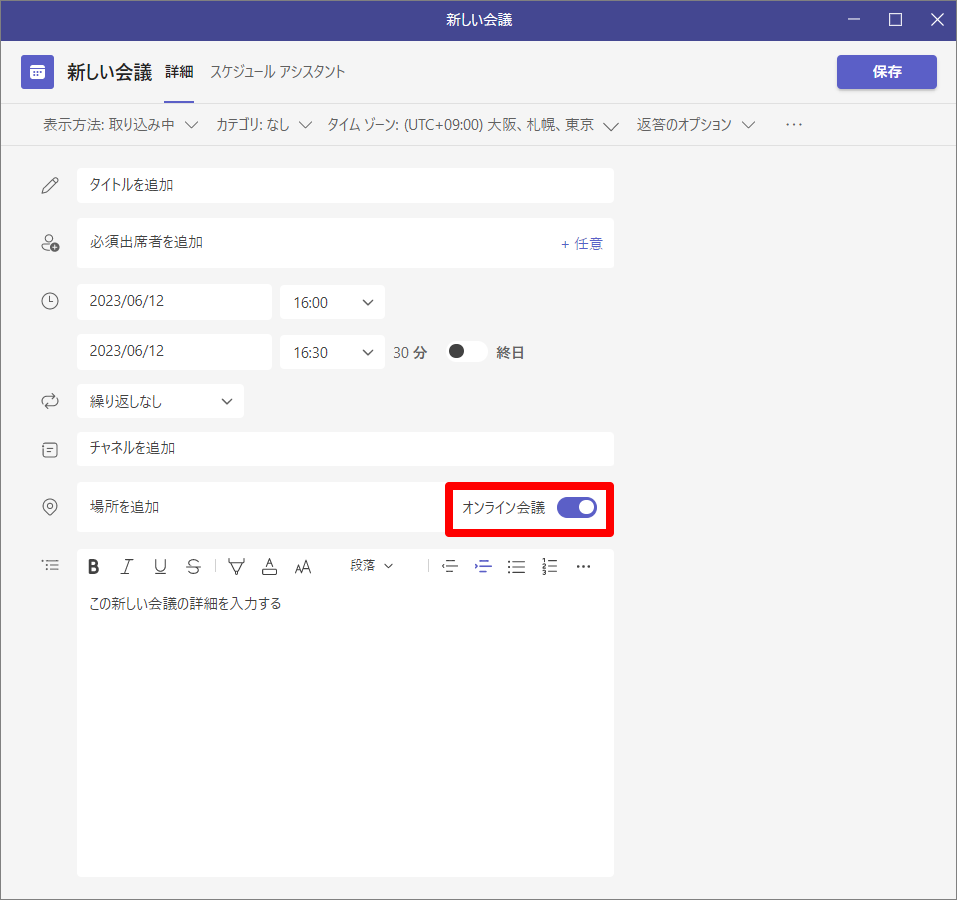This screenshot has width=957, height=900.
Task: Apply italic formatting in the editor
Action: pyautogui.click(x=127, y=567)
